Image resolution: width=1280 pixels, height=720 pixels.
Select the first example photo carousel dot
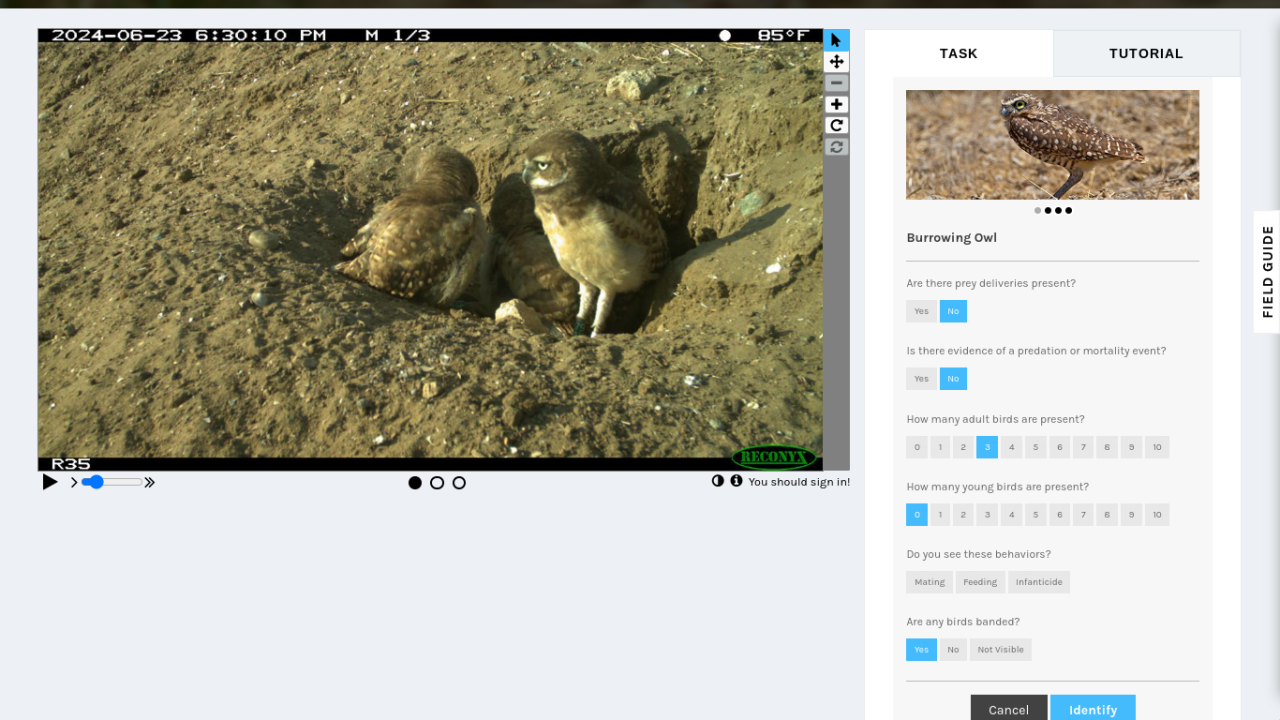tap(1037, 211)
